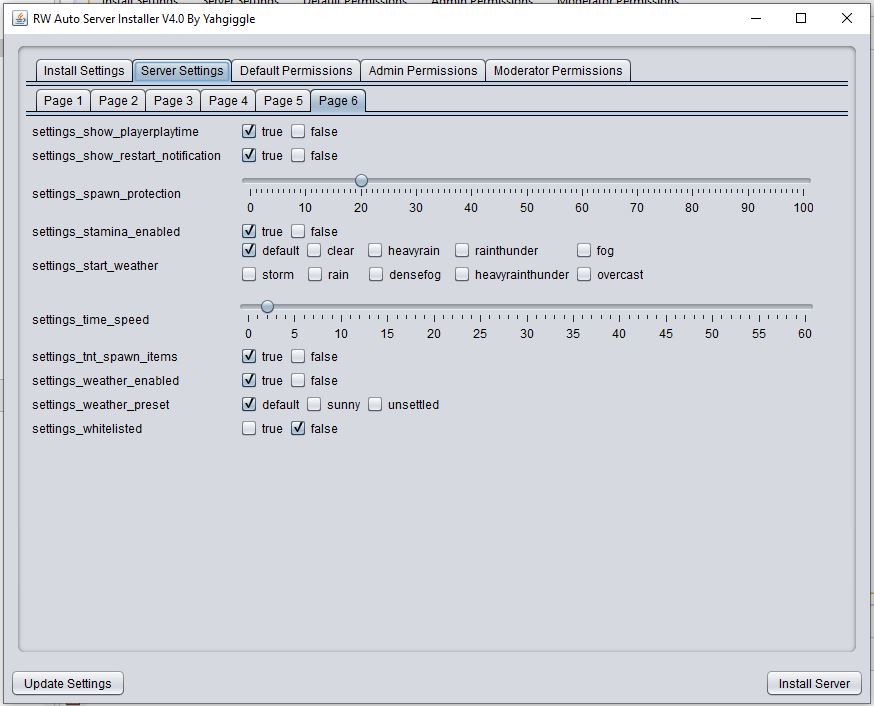The image size is (874, 706).
Task: Go to Page 1 of server settings
Action: [63, 101]
